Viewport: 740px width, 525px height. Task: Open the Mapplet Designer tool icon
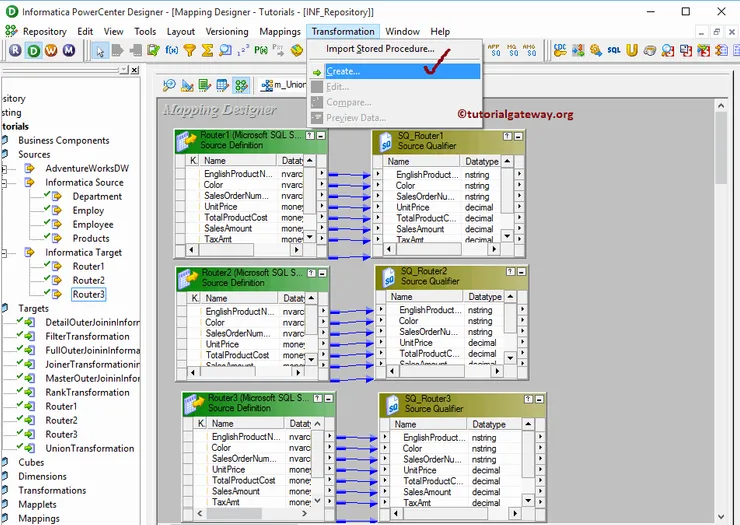tap(222, 85)
